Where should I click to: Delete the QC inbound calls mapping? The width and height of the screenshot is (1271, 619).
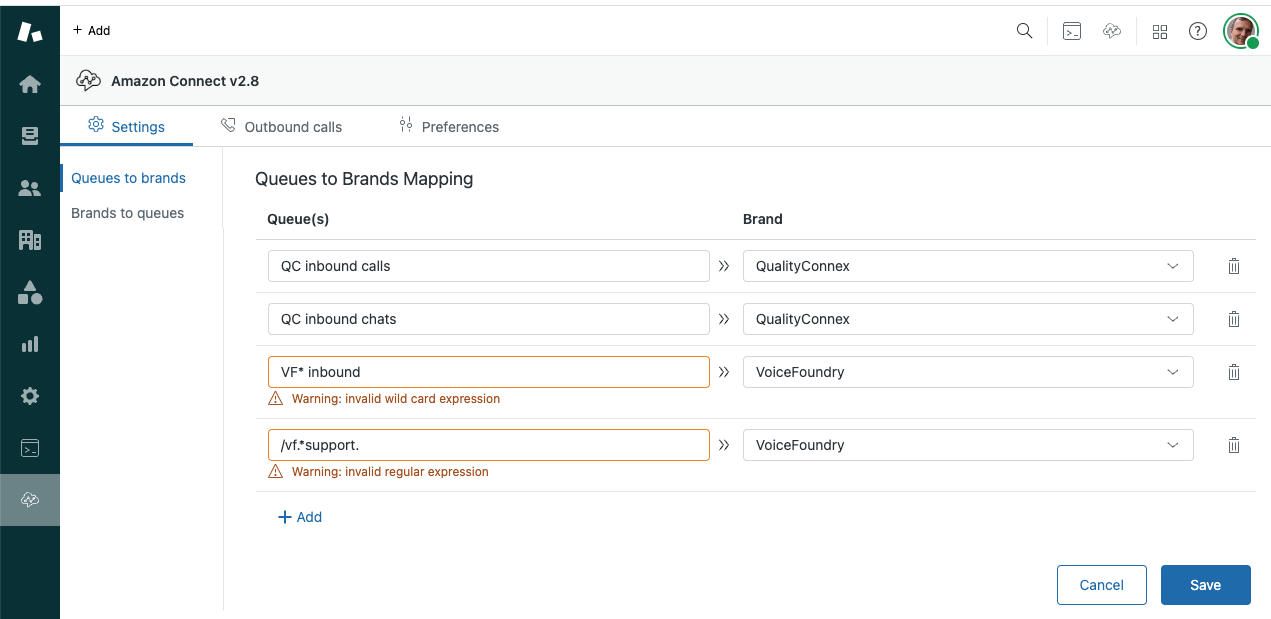[x=1234, y=266]
